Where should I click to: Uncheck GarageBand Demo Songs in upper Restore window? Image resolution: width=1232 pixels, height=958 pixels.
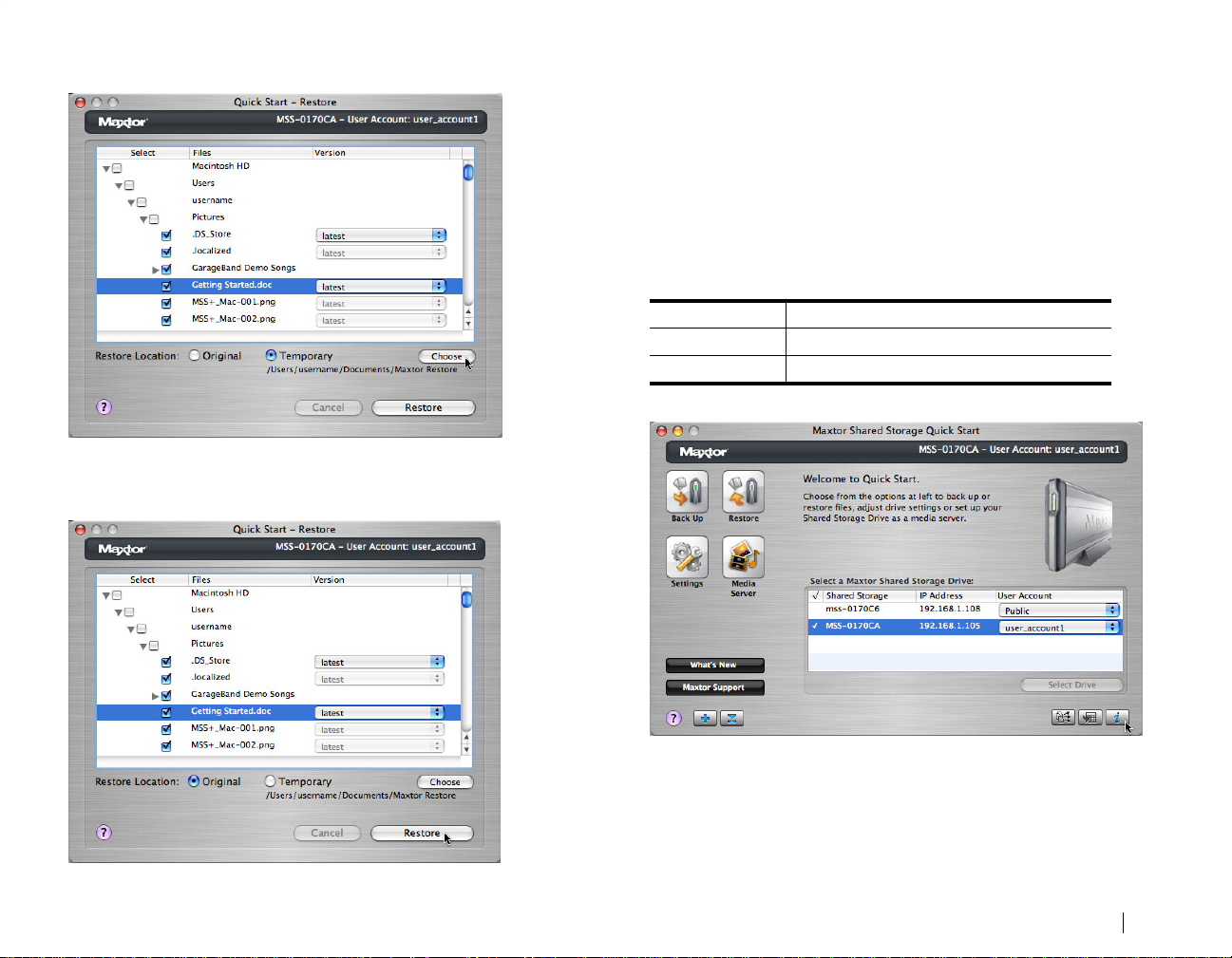[x=166, y=270]
